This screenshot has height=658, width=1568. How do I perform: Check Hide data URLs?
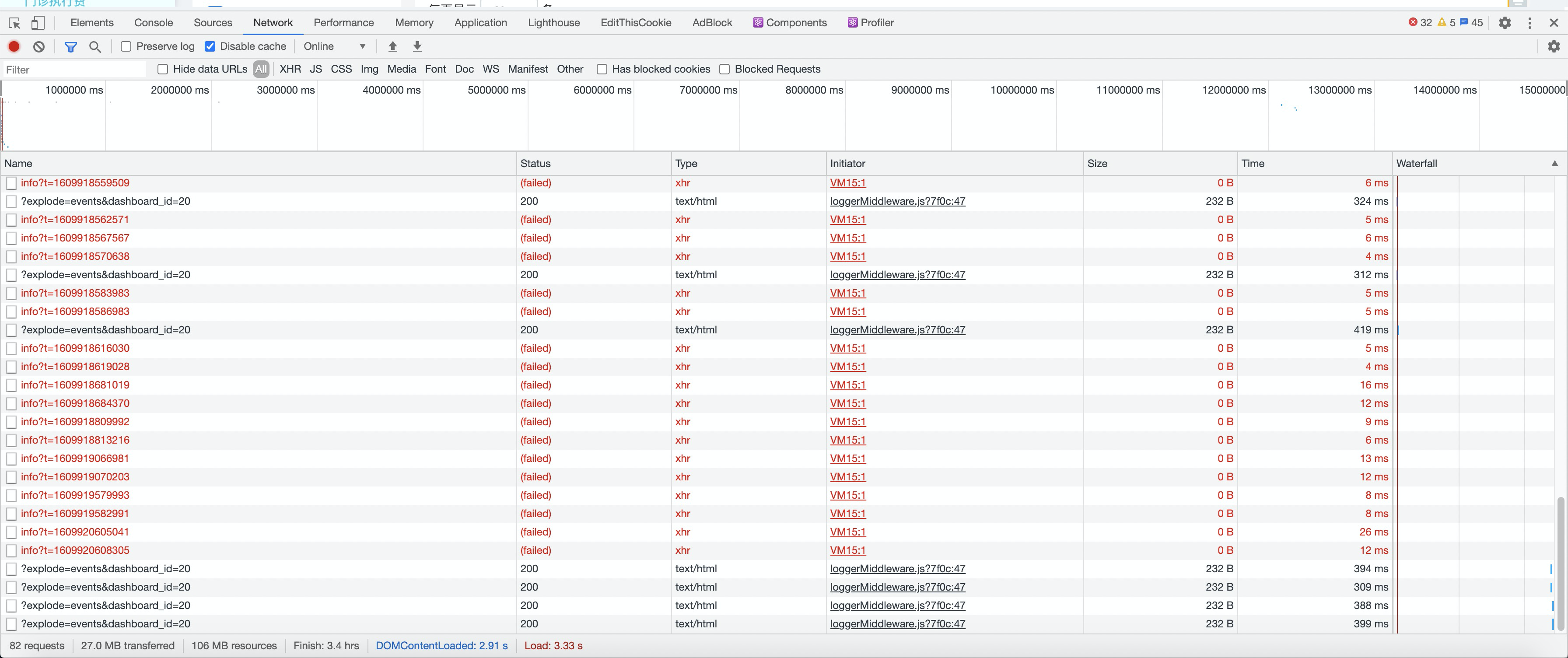162,70
